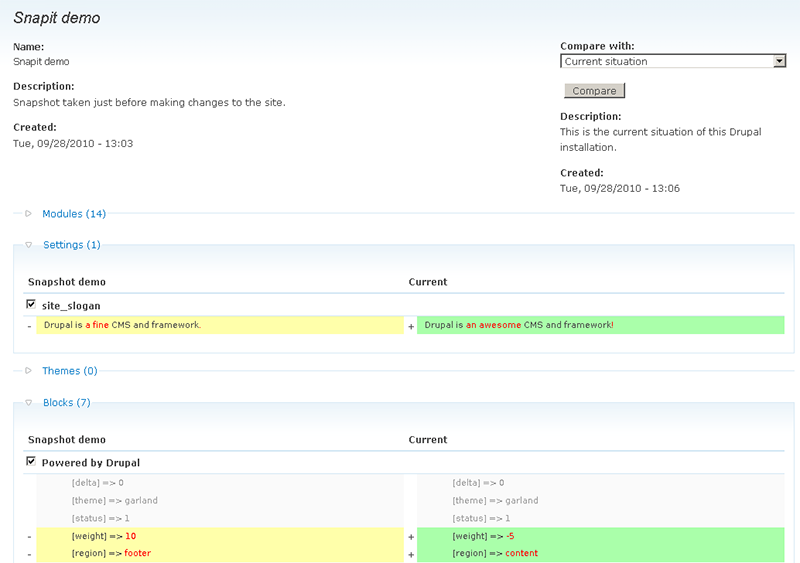Click the triangle icon beside Blocks (7)
Screen dimensions: 800x563
[x=29, y=403]
